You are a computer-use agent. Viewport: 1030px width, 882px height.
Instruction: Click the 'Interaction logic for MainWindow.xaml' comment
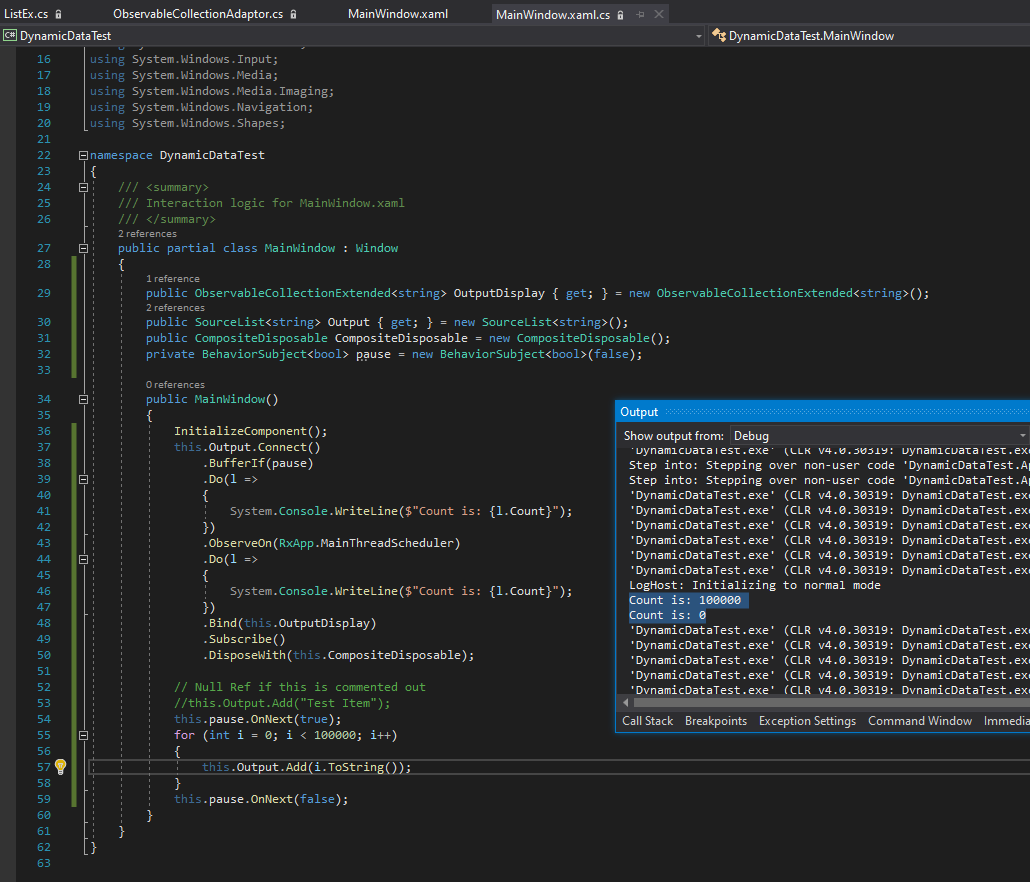pos(261,203)
